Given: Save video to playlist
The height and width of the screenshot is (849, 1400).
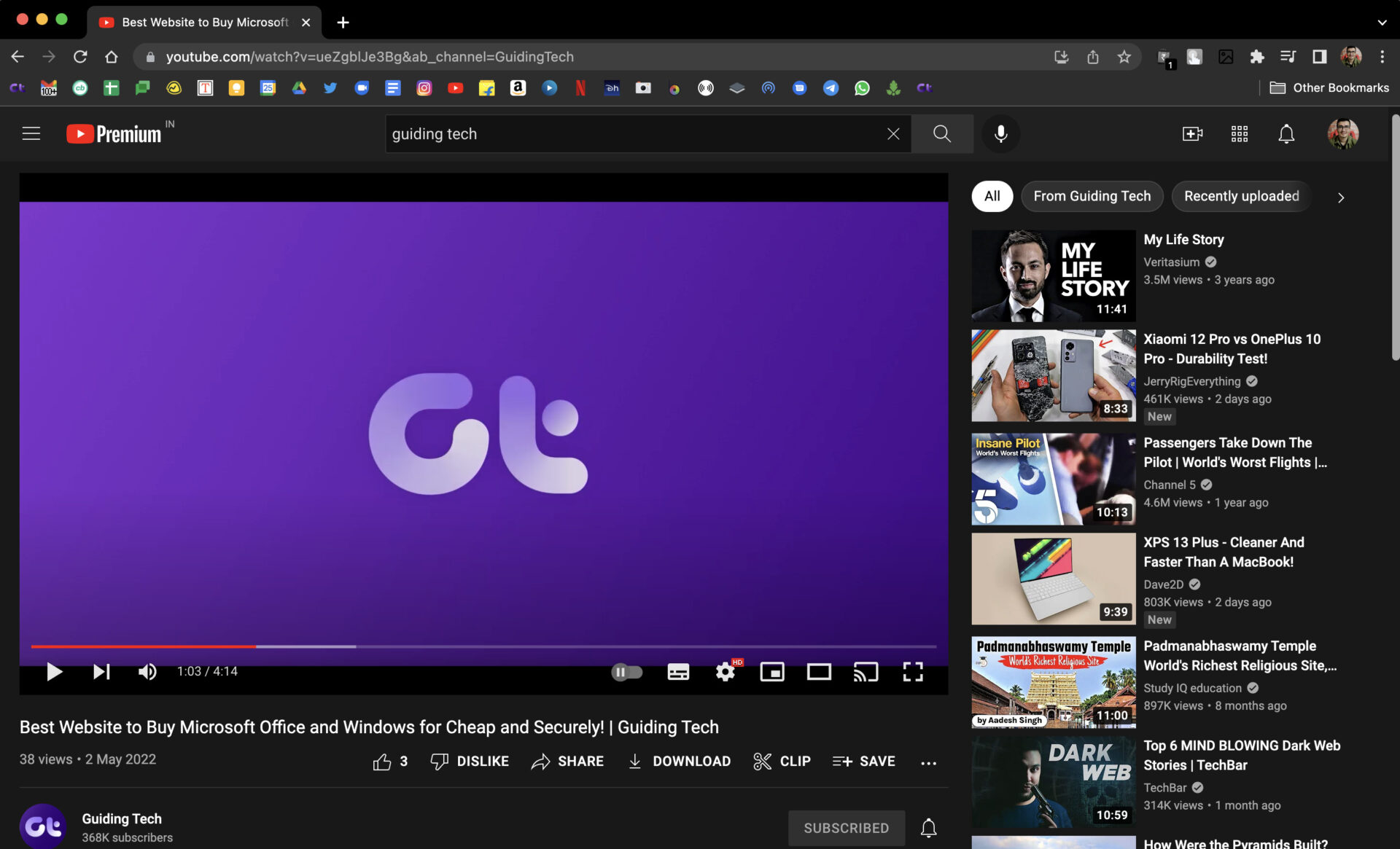Looking at the screenshot, I should (863, 762).
